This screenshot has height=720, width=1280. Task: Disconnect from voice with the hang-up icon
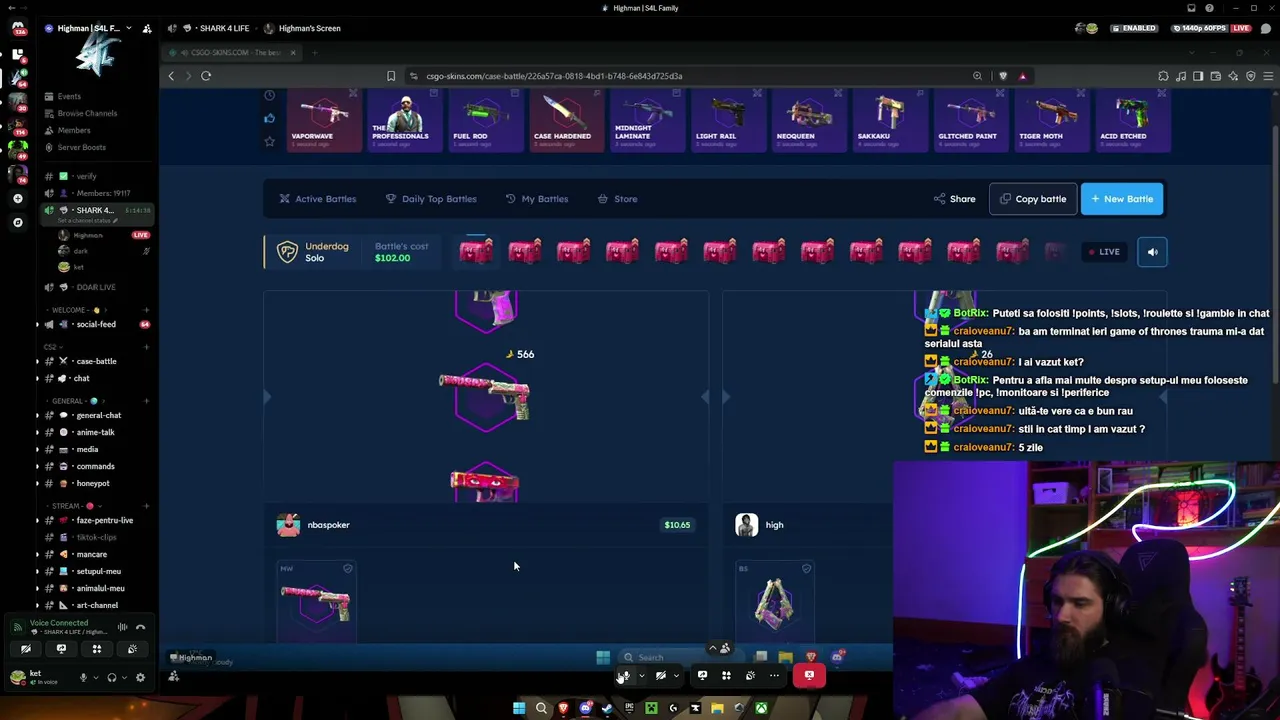[x=140, y=627]
